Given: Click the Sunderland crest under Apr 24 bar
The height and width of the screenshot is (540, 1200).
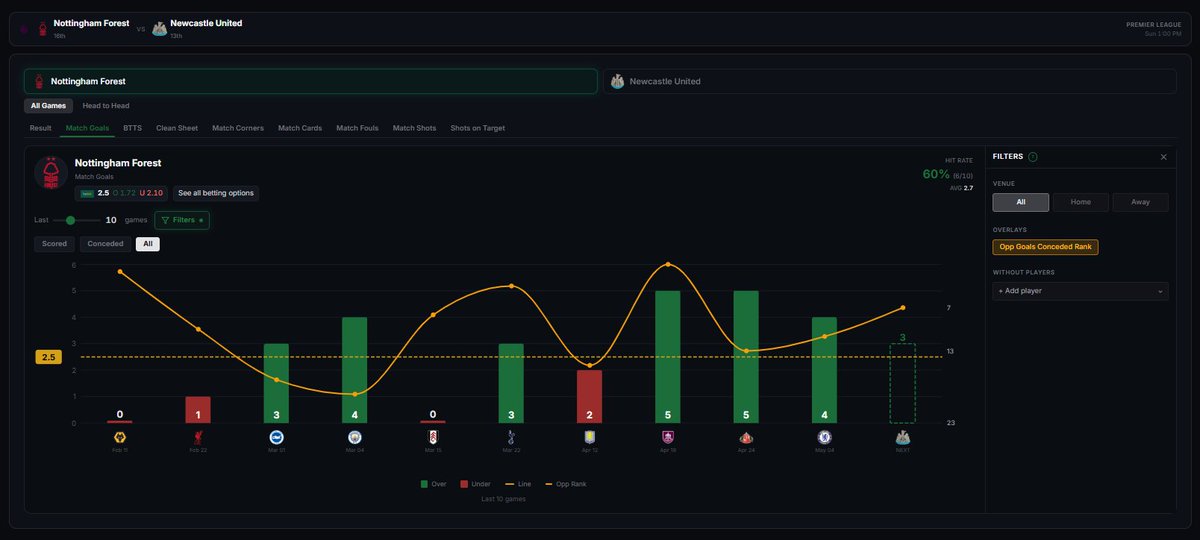Looking at the screenshot, I should tap(746, 437).
